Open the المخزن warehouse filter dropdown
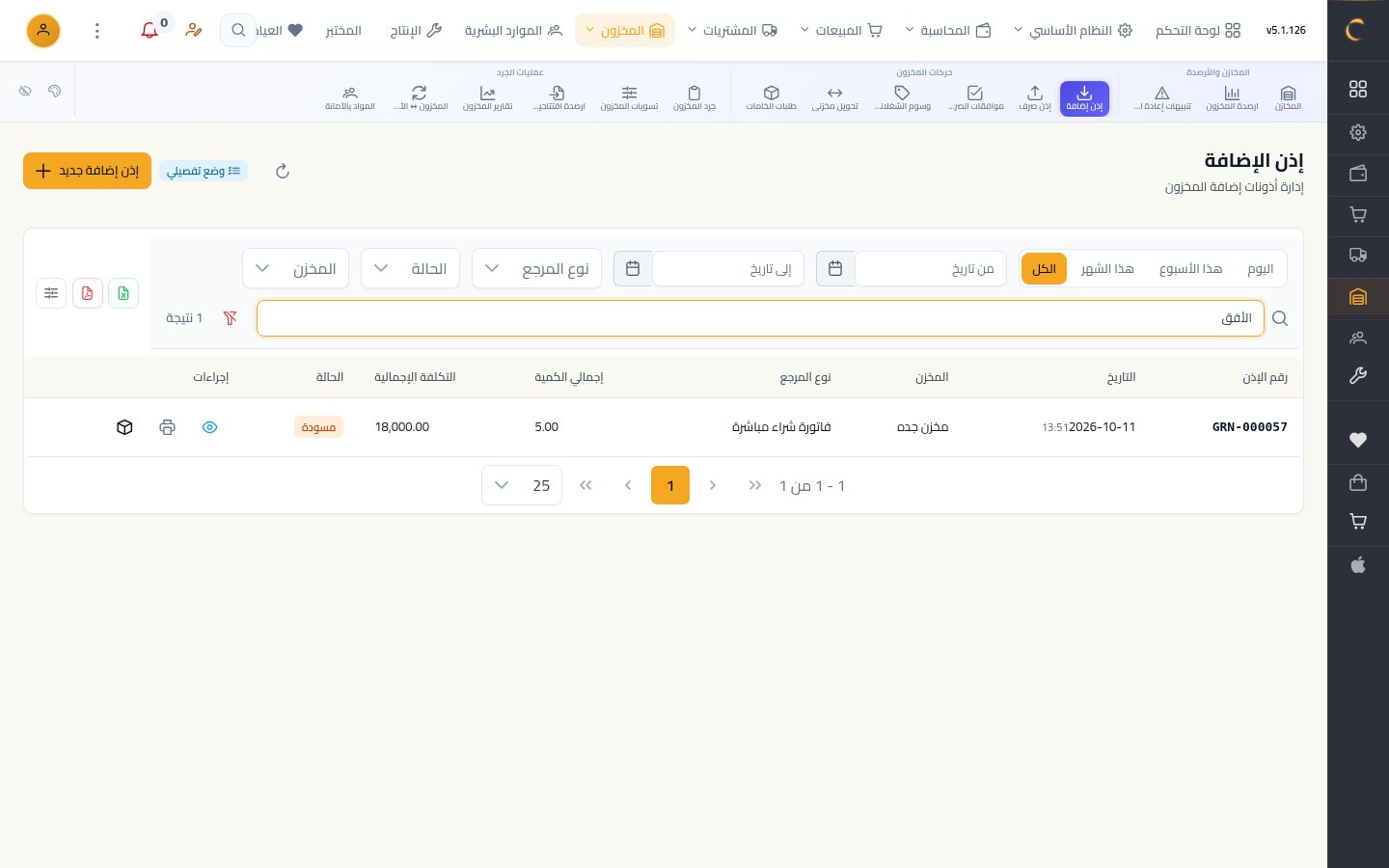This screenshot has height=868, width=1389. click(x=295, y=268)
